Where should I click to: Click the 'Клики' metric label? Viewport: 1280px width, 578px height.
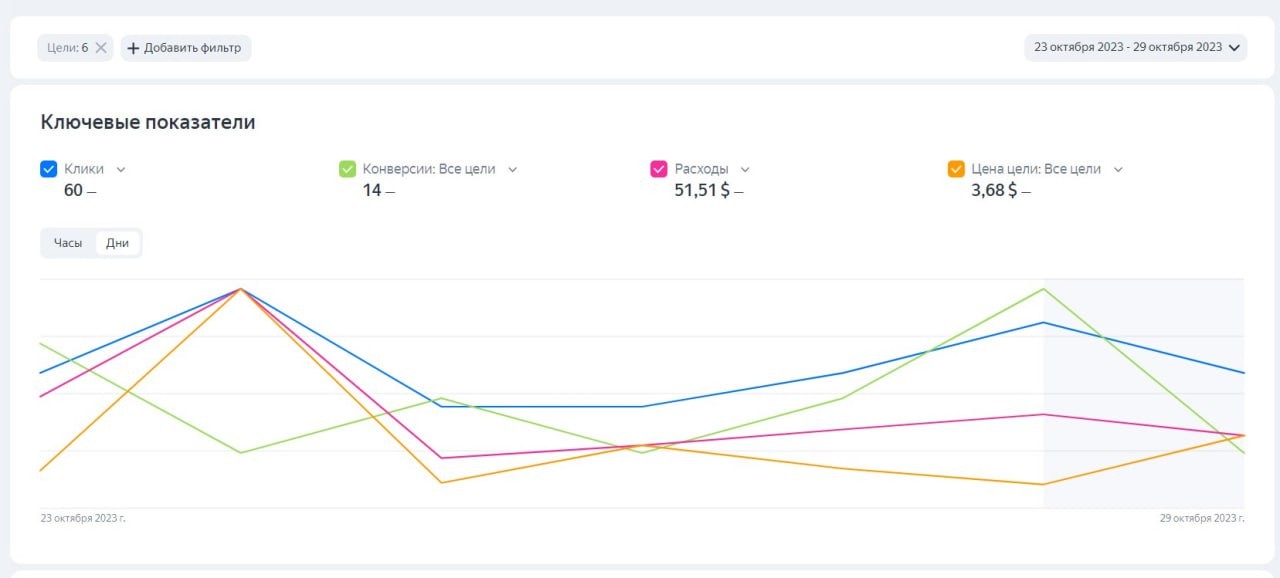click(x=84, y=169)
